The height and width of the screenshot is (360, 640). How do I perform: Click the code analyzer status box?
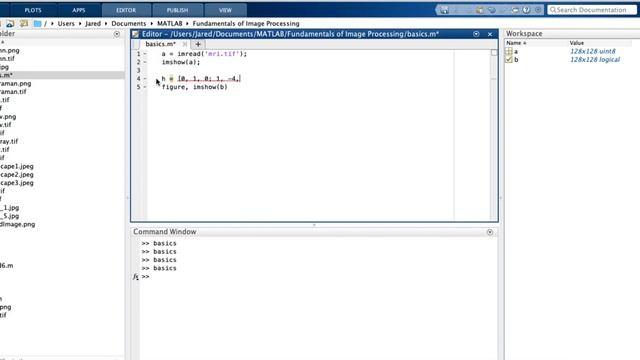(x=494, y=53)
